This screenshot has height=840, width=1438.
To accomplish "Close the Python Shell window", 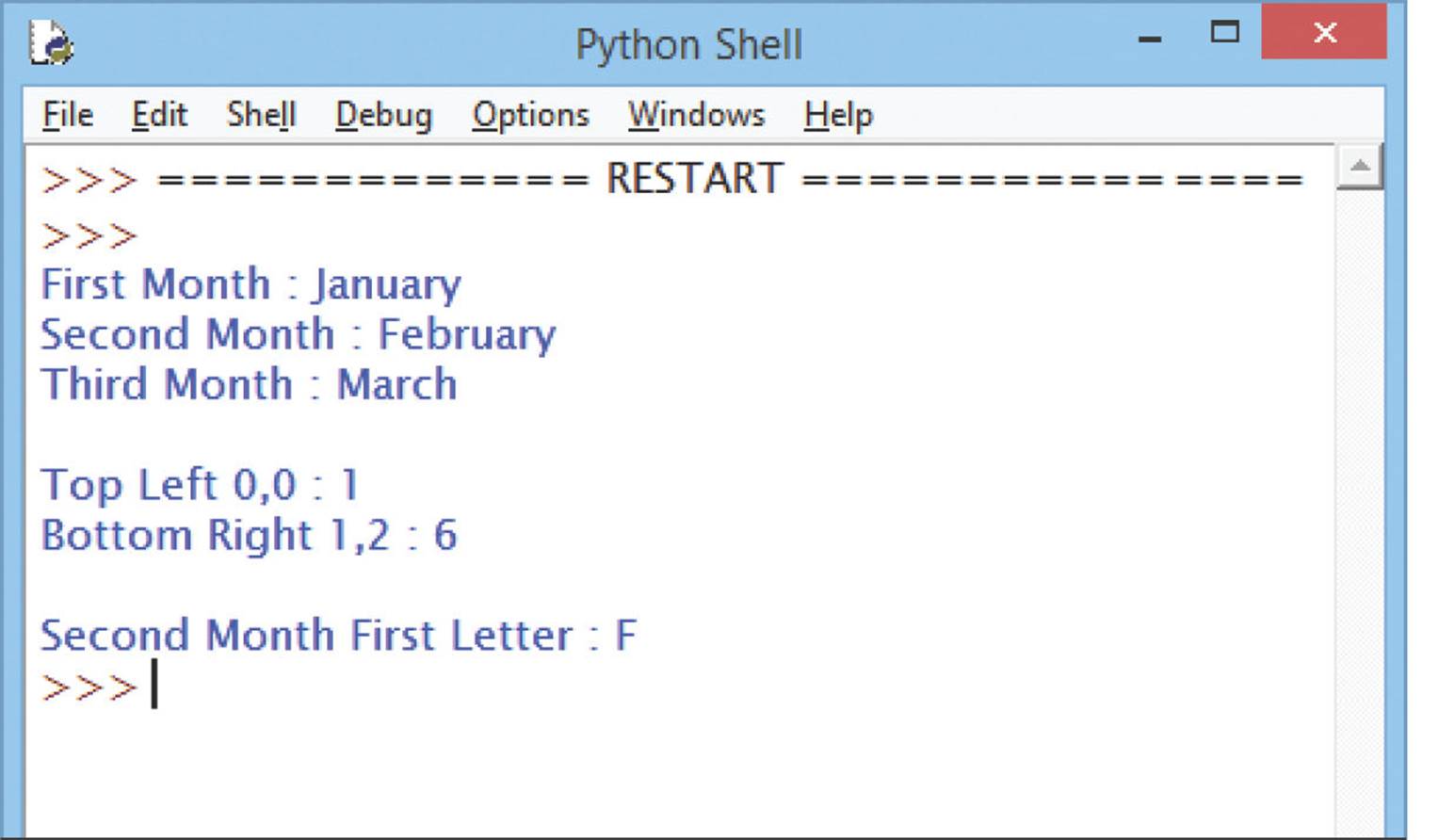I will (x=1324, y=32).
